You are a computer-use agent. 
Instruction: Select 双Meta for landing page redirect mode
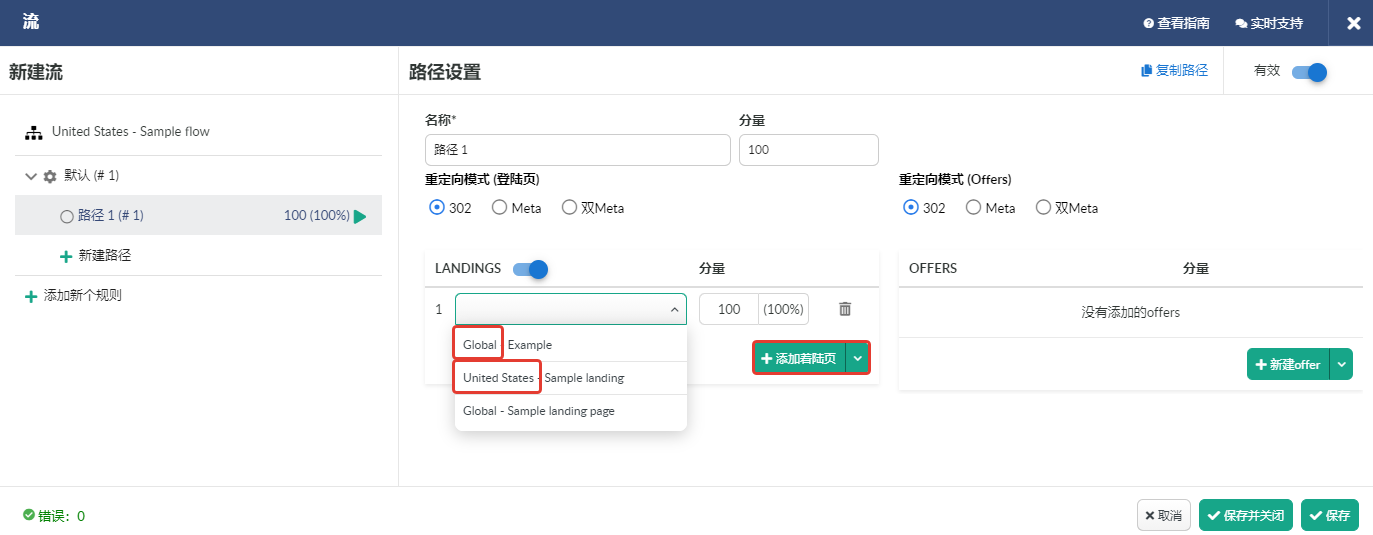coord(569,208)
